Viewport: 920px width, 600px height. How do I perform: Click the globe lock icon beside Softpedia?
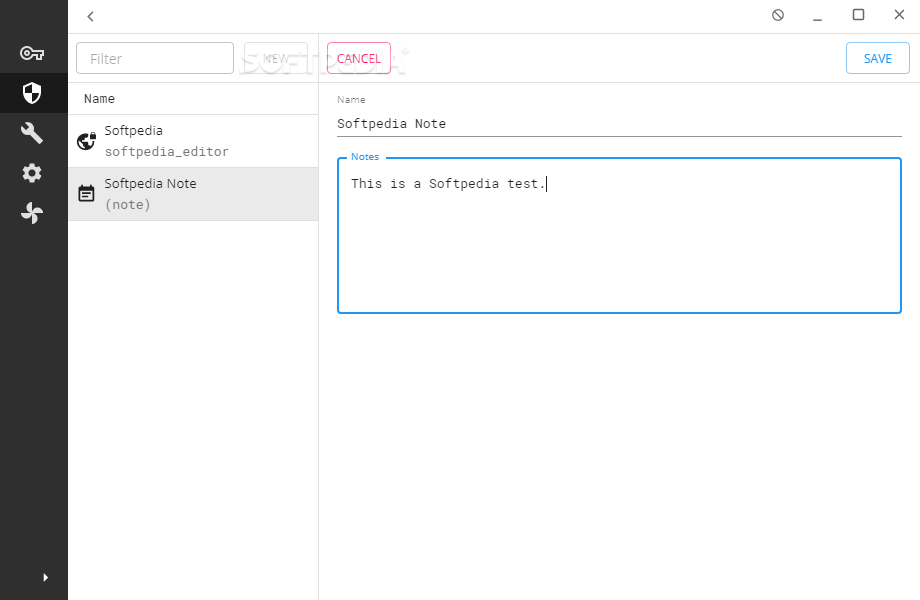pyautogui.click(x=87, y=141)
